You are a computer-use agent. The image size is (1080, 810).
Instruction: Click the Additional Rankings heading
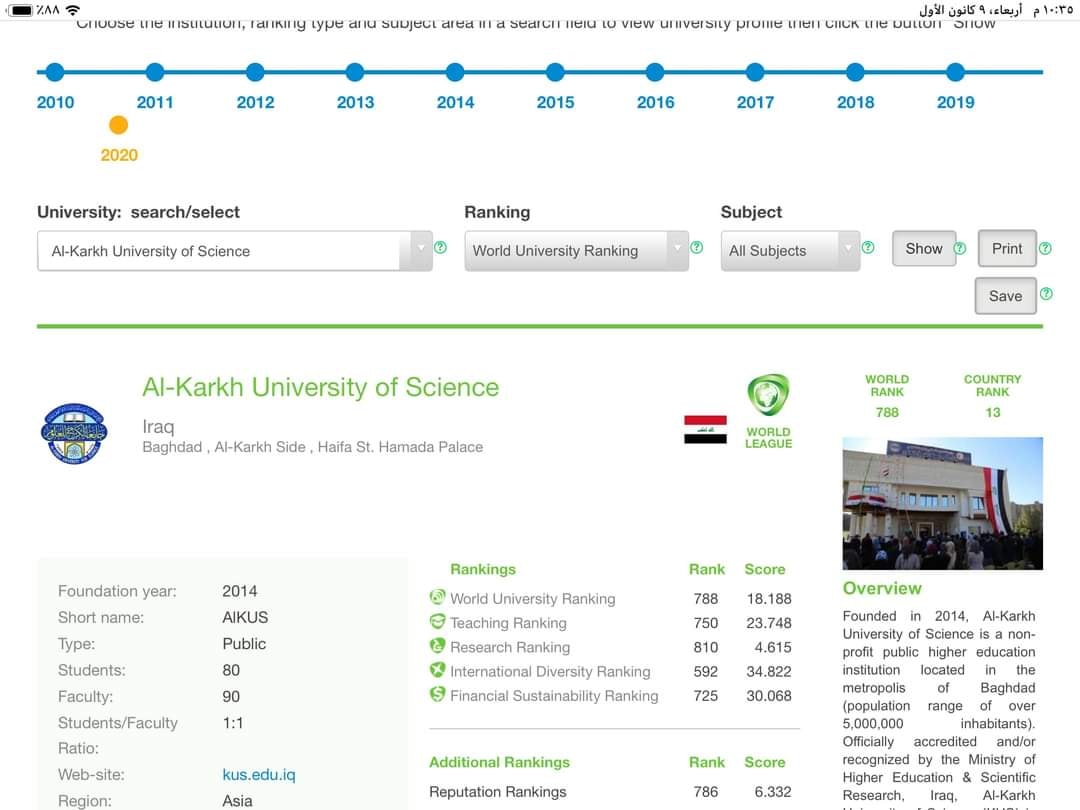pyautogui.click(x=499, y=762)
